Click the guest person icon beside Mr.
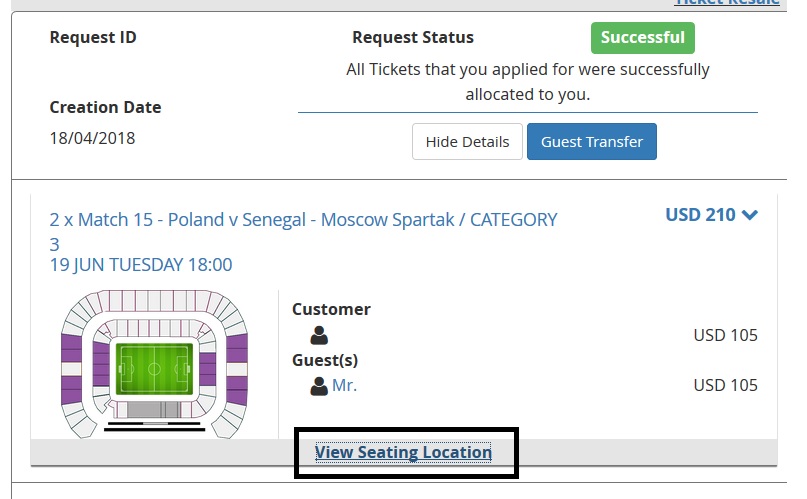Image resolution: width=807 pixels, height=499 pixels. pyautogui.click(x=319, y=386)
